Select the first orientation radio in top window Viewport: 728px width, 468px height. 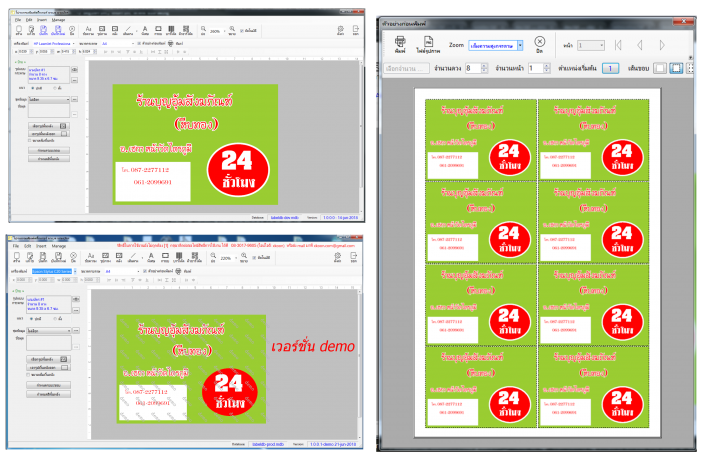click(x=32, y=88)
